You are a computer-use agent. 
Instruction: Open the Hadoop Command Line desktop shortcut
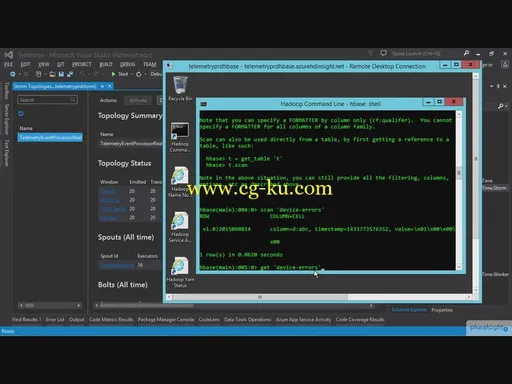click(x=180, y=137)
